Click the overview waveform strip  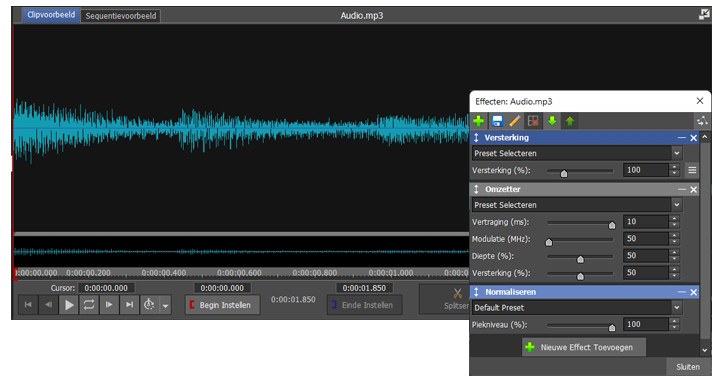point(242,251)
